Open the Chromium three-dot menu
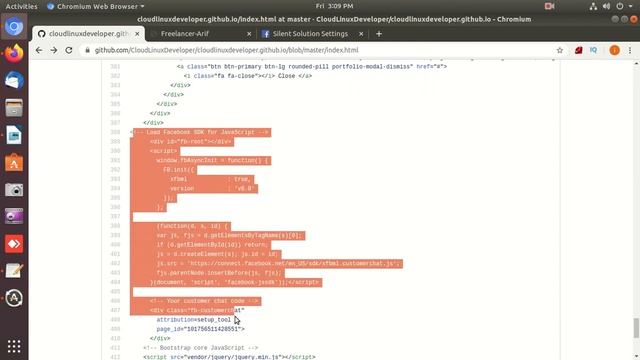This screenshot has height=360, width=640. 630,50
